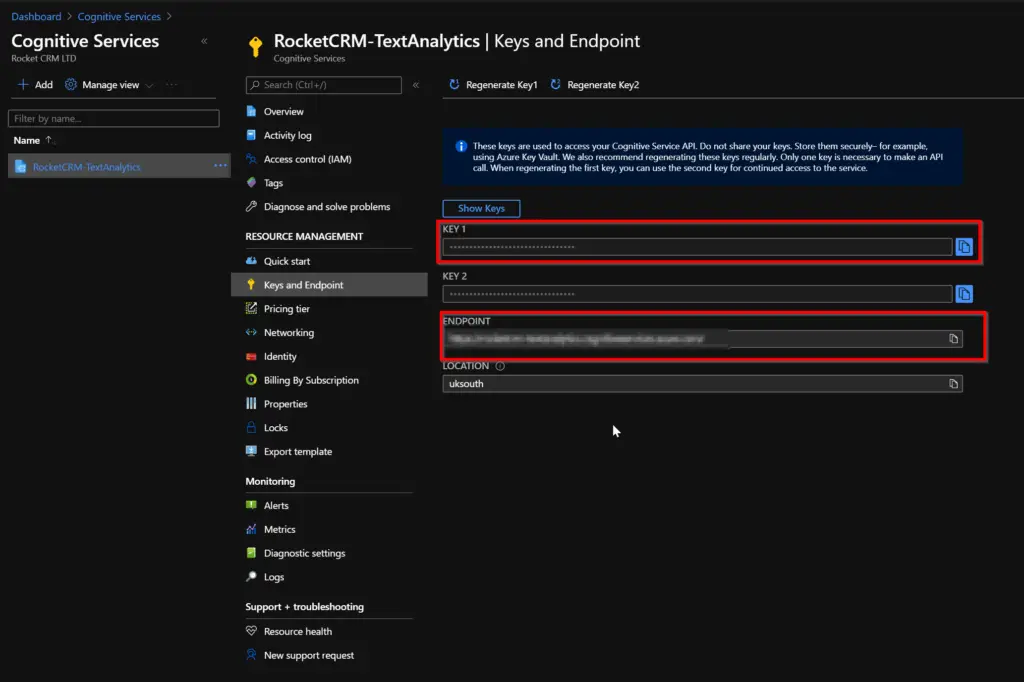Open more commands ellipsis beside Manage view
The height and width of the screenshot is (682, 1024).
[171, 84]
